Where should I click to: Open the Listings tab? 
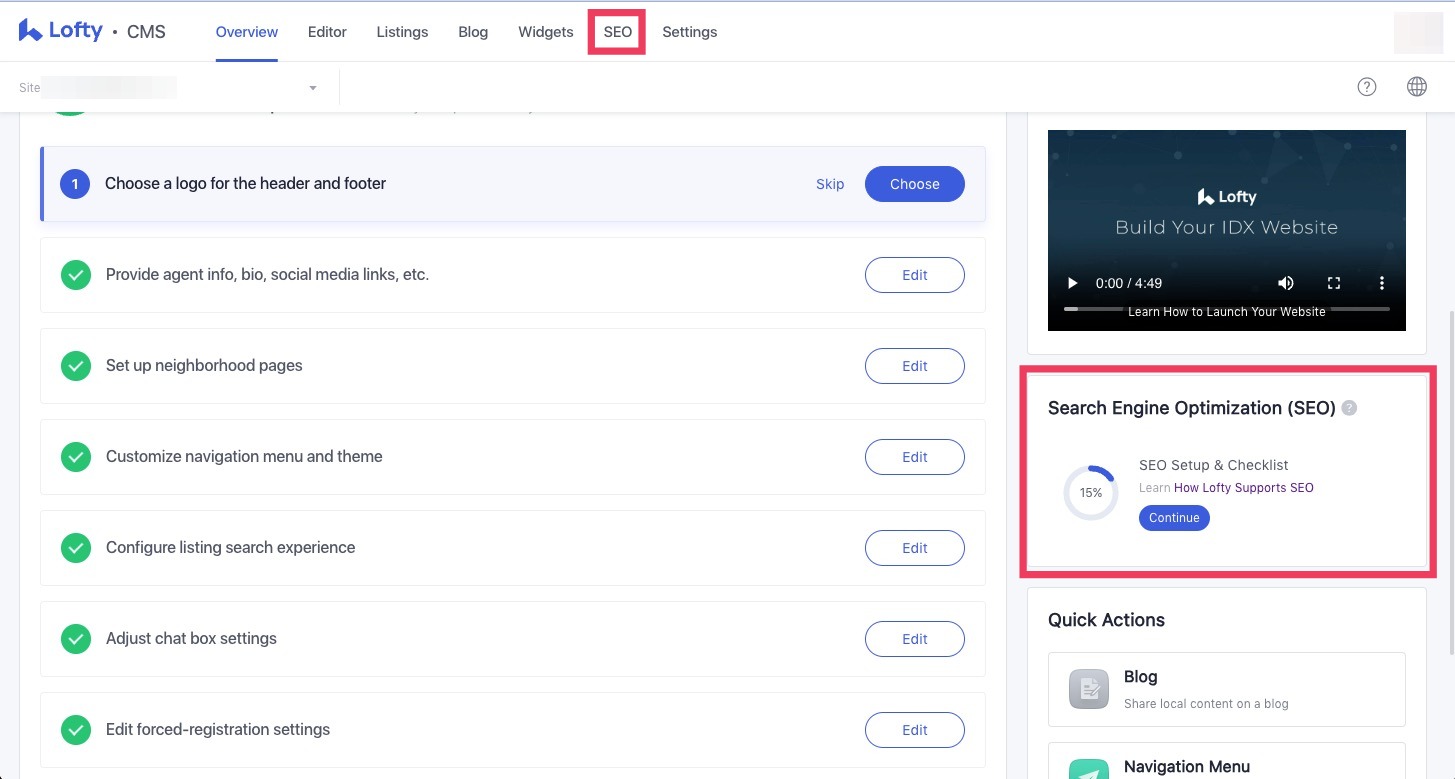coord(402,32)
